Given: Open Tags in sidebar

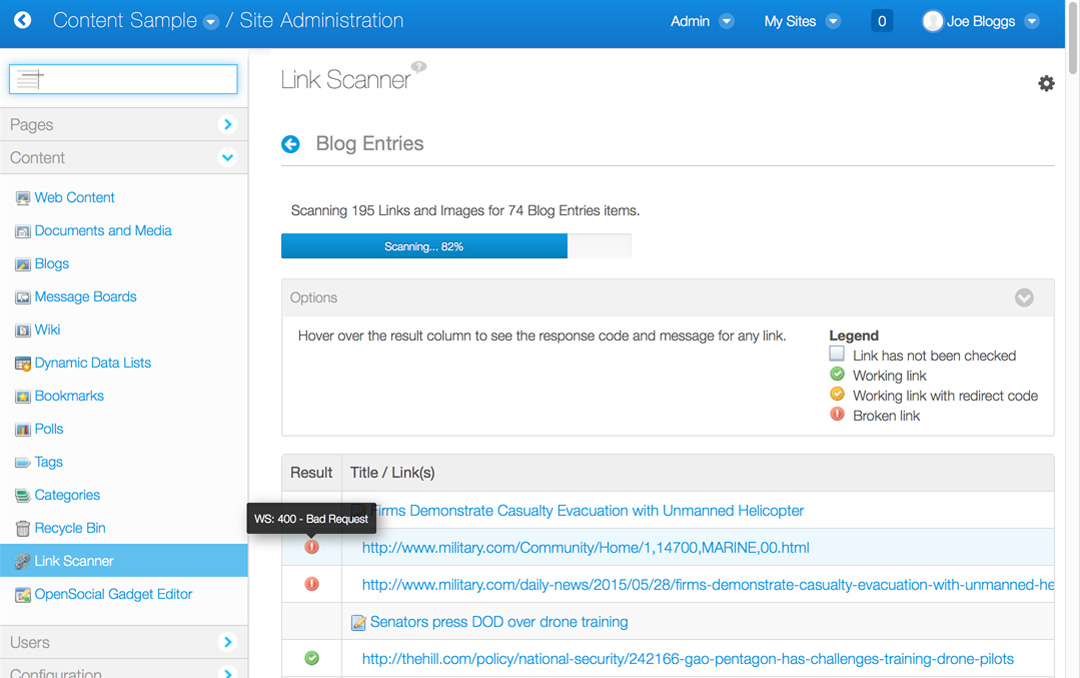Looking at the screenshot, I should click(x=49, y=462).
